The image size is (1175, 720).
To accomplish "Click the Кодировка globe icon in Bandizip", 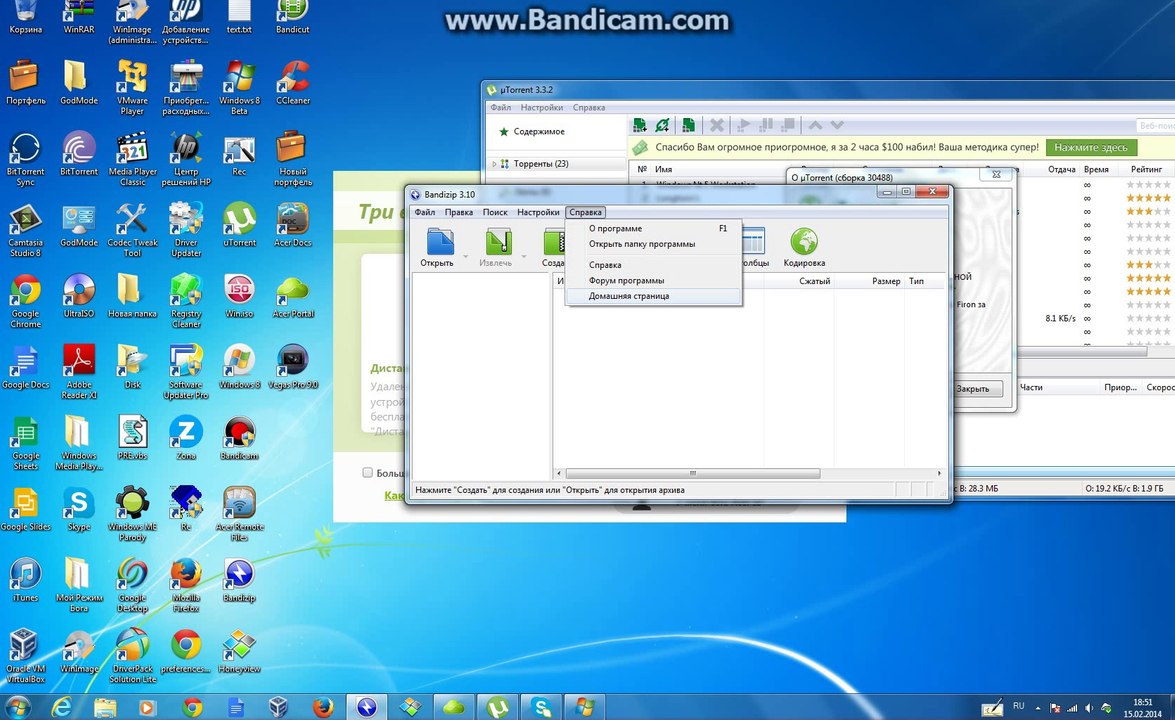I will 804,242.
